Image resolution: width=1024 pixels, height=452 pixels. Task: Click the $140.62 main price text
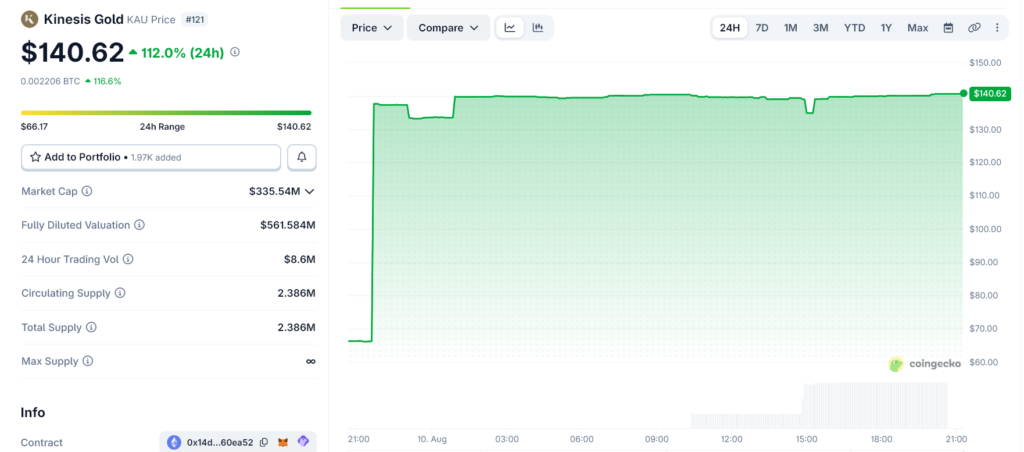pyautogui.click(x=72, y=52)
